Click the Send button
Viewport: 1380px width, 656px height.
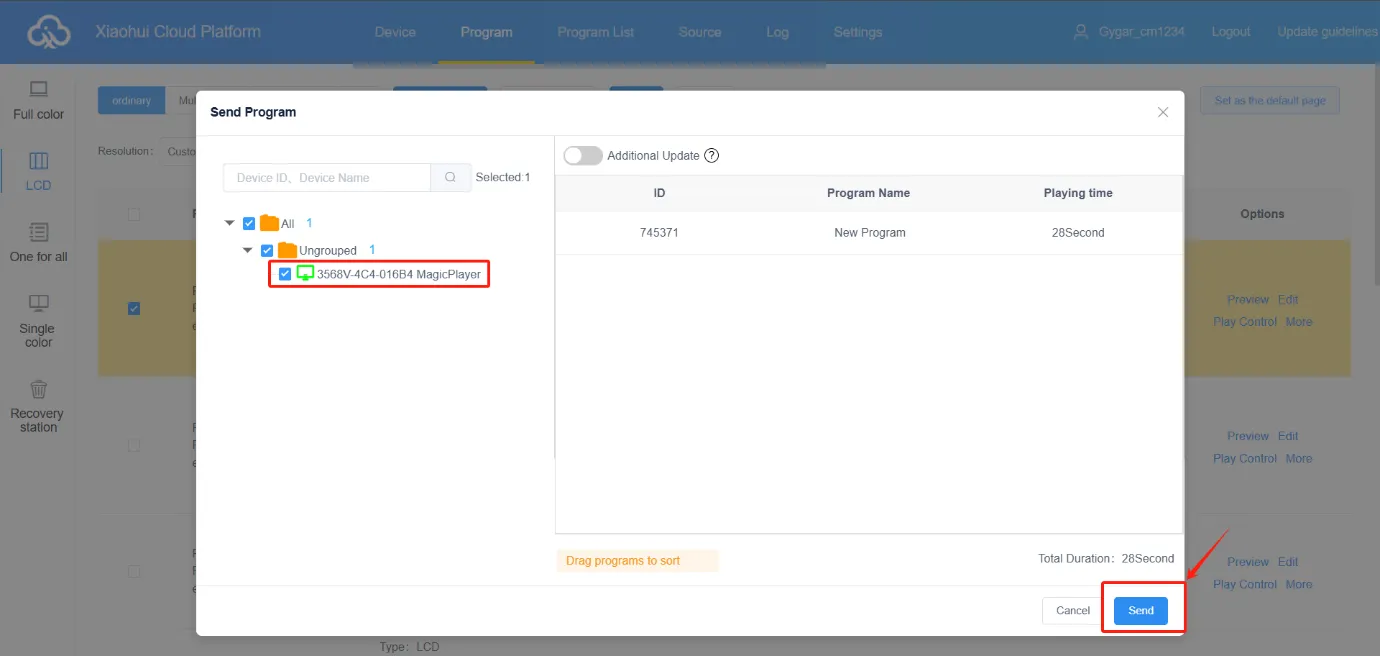click(1141, 610)
